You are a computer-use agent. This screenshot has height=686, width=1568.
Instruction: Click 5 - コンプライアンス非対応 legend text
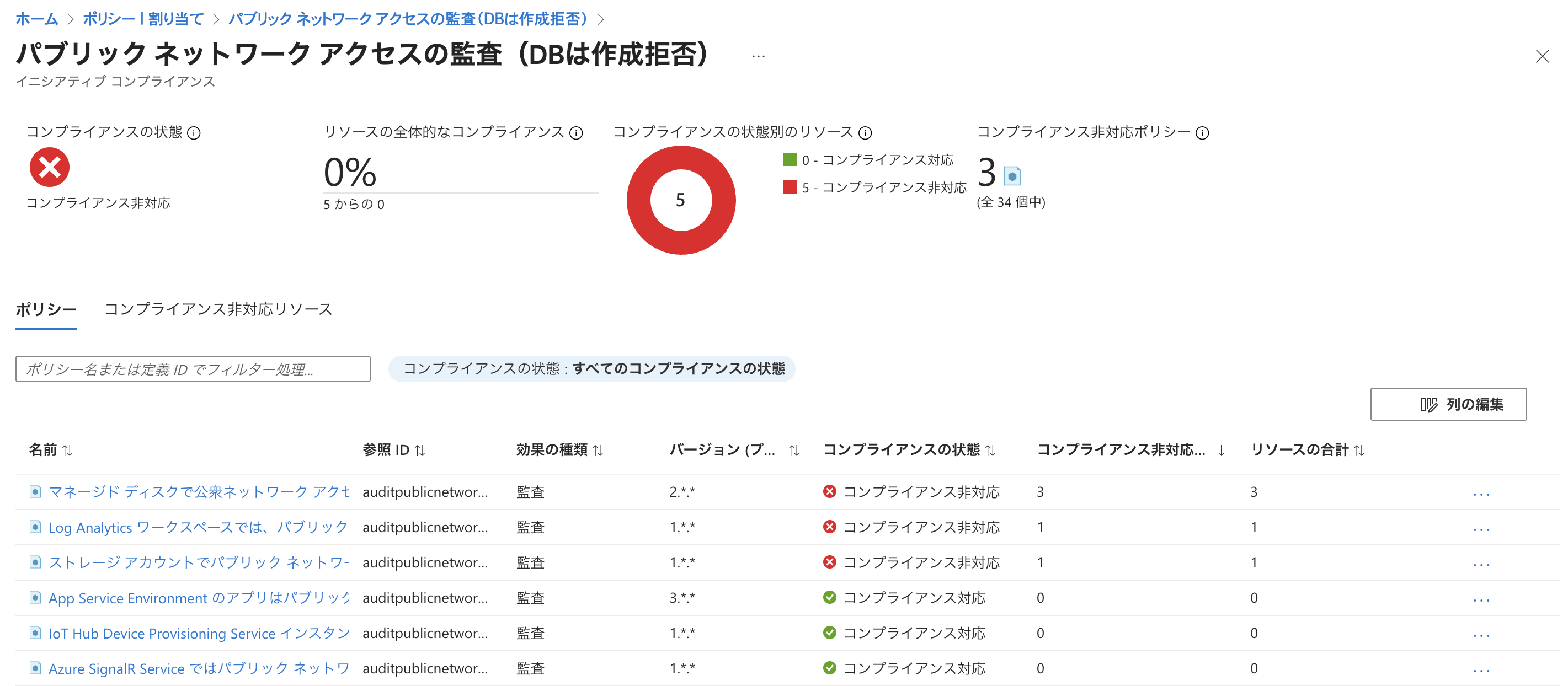(x=884, y=187)
